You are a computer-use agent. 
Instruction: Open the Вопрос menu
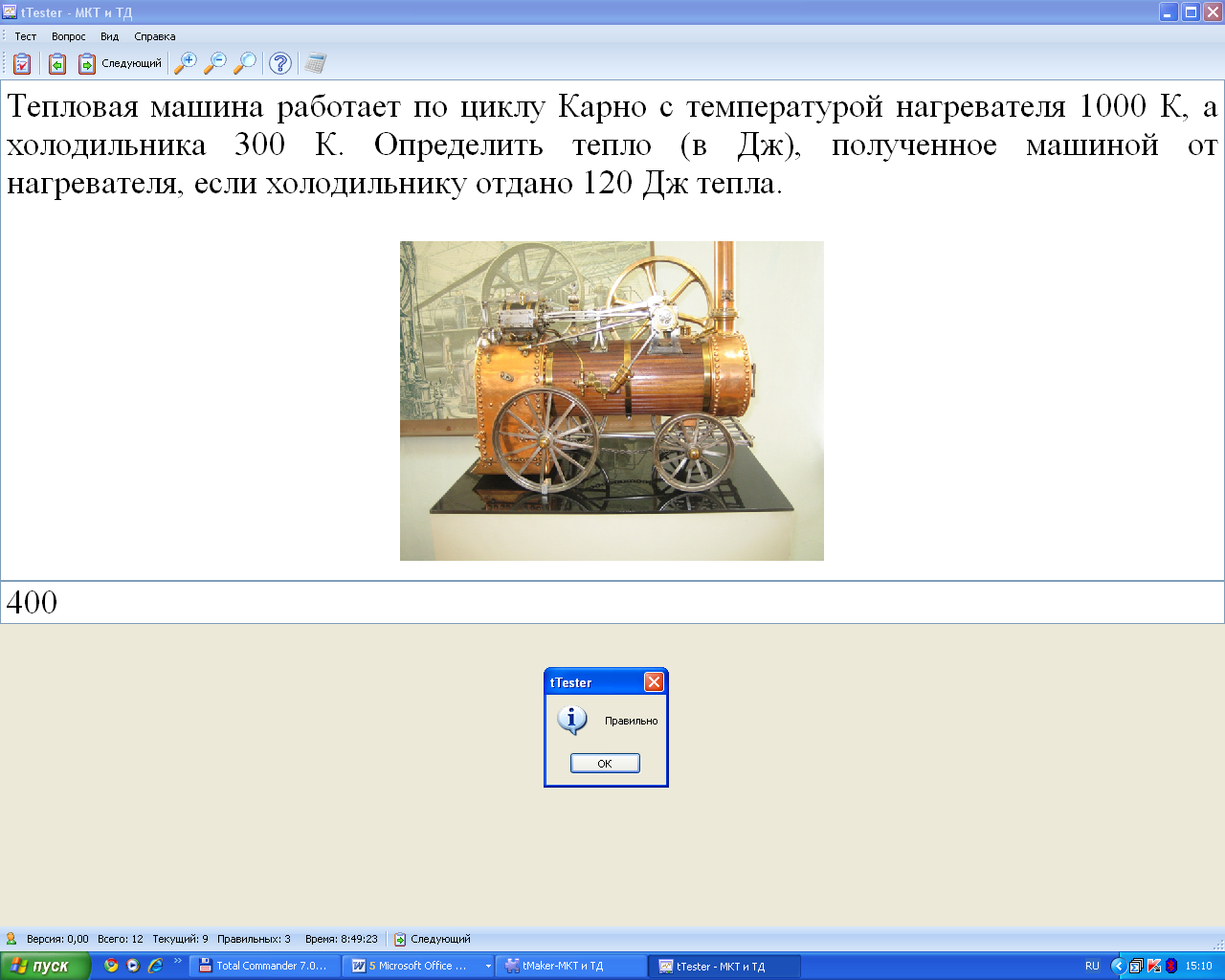[69, 36]
